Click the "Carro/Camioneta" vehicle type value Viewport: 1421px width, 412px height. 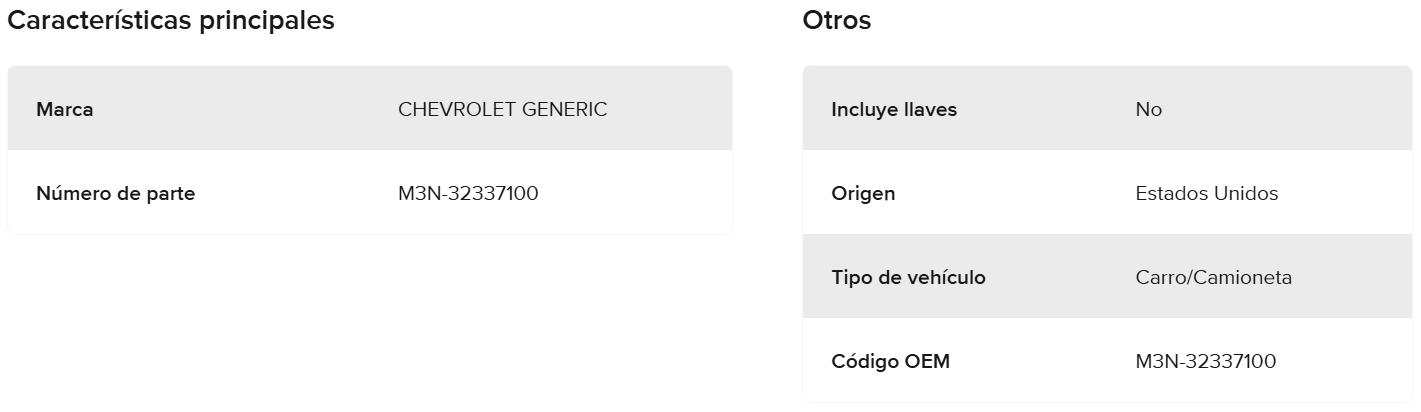[1214, 277]
